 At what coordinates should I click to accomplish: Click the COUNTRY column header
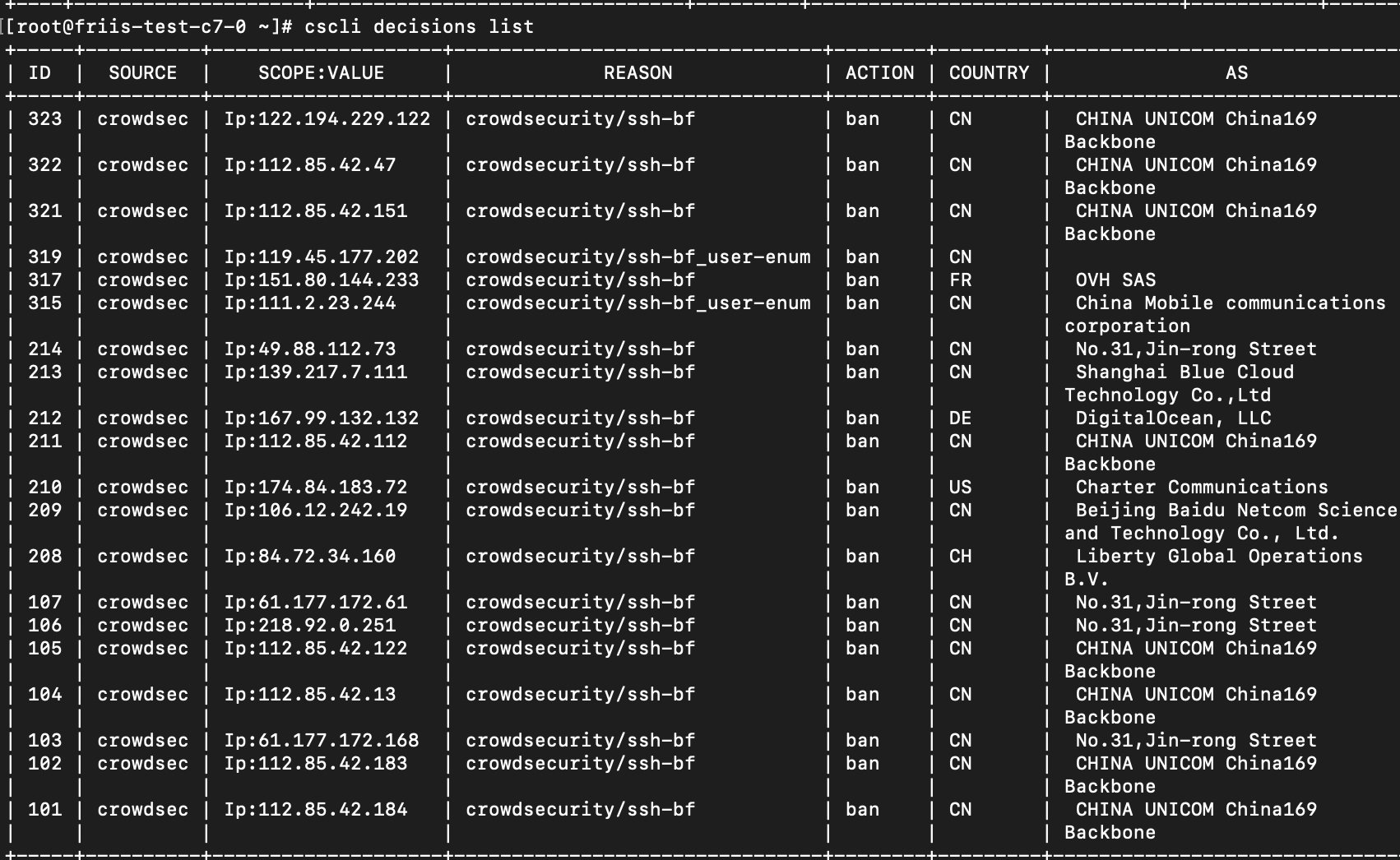pos(989,73)
